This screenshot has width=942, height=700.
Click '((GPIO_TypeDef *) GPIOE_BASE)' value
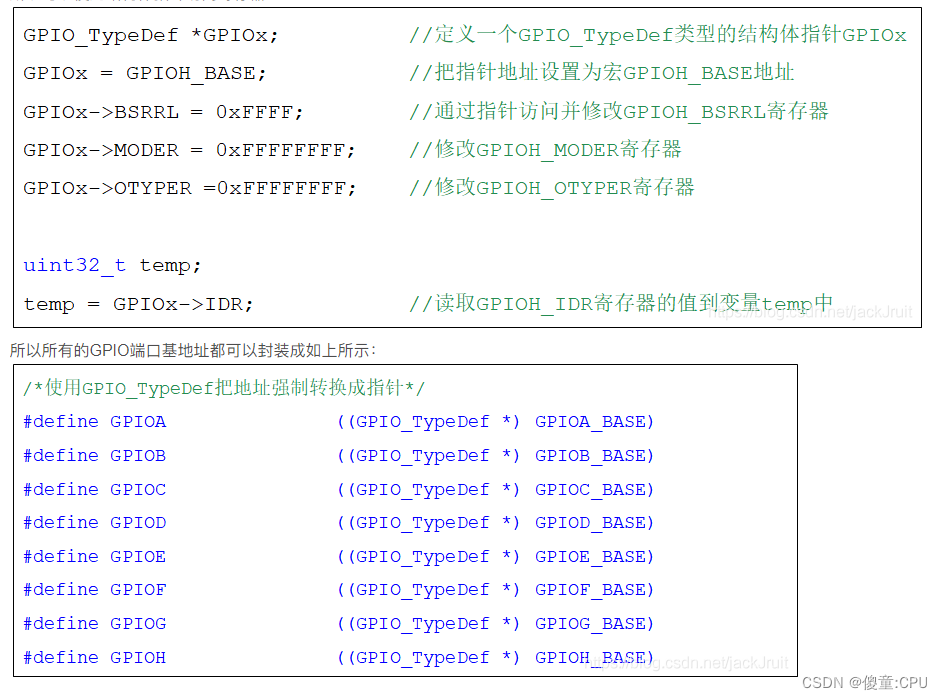coord(495,557)
